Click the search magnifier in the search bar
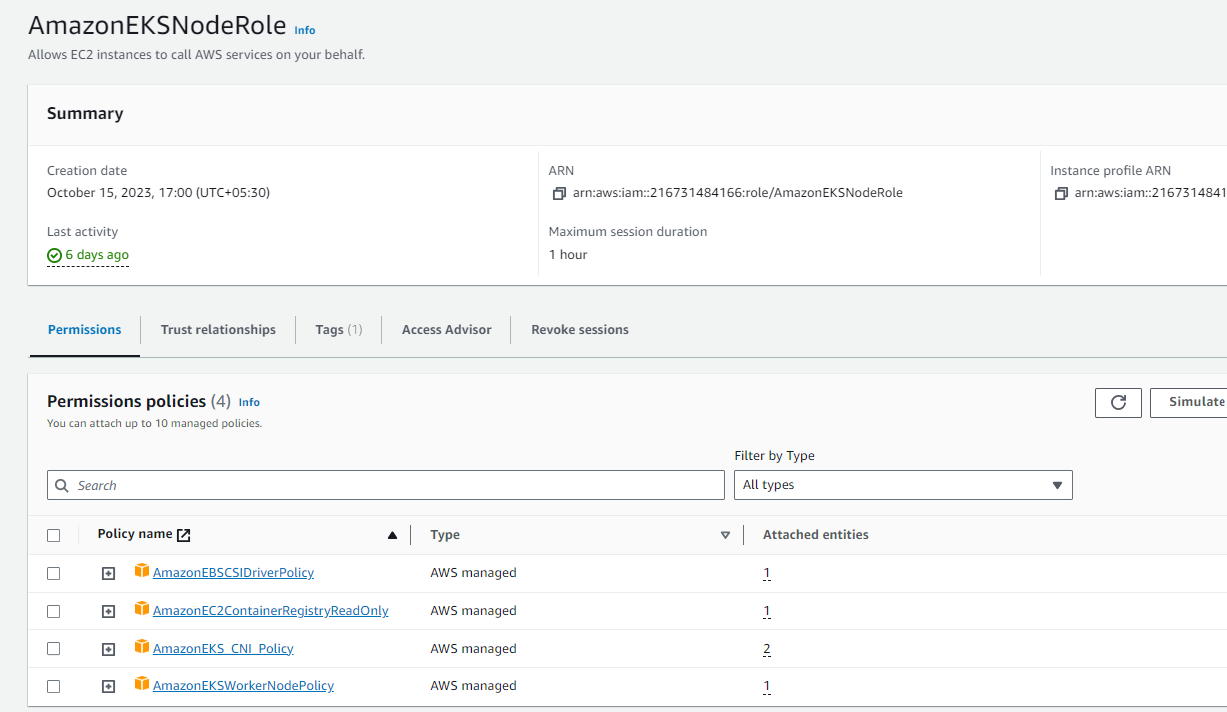 (x=63, y=484)
